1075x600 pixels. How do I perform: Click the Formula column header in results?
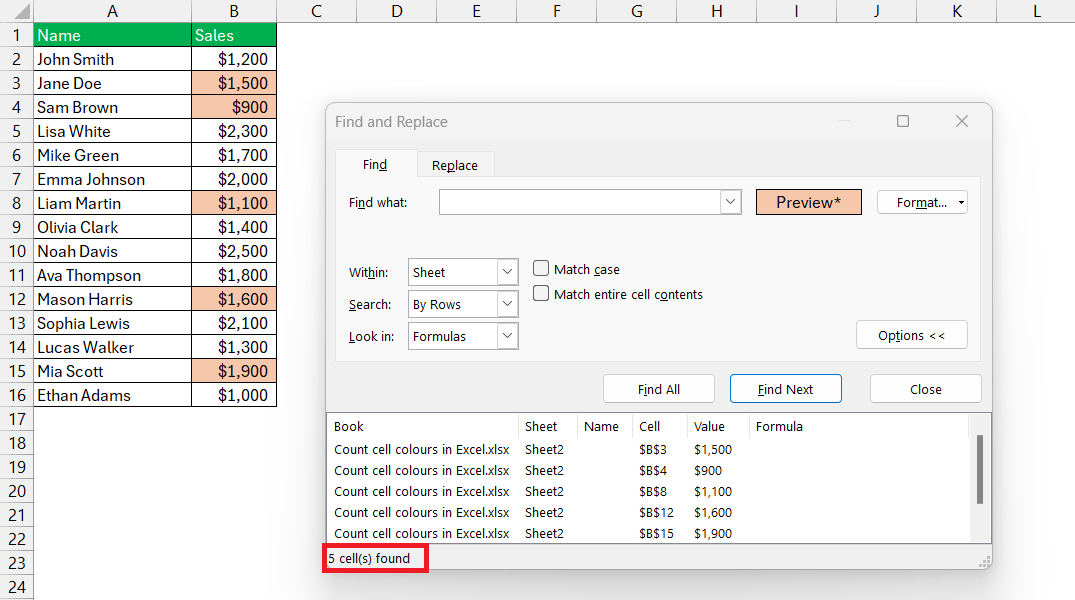click(x=858, y=427)
